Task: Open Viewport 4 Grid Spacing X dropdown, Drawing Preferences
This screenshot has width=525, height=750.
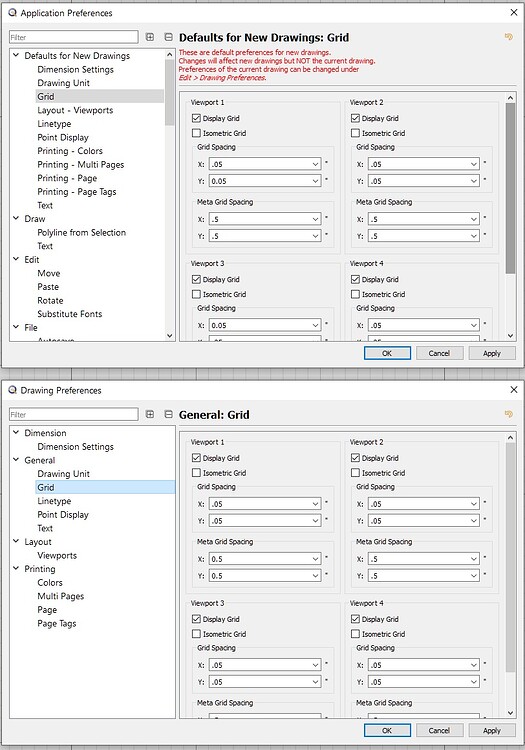Action: pos(474,665)
